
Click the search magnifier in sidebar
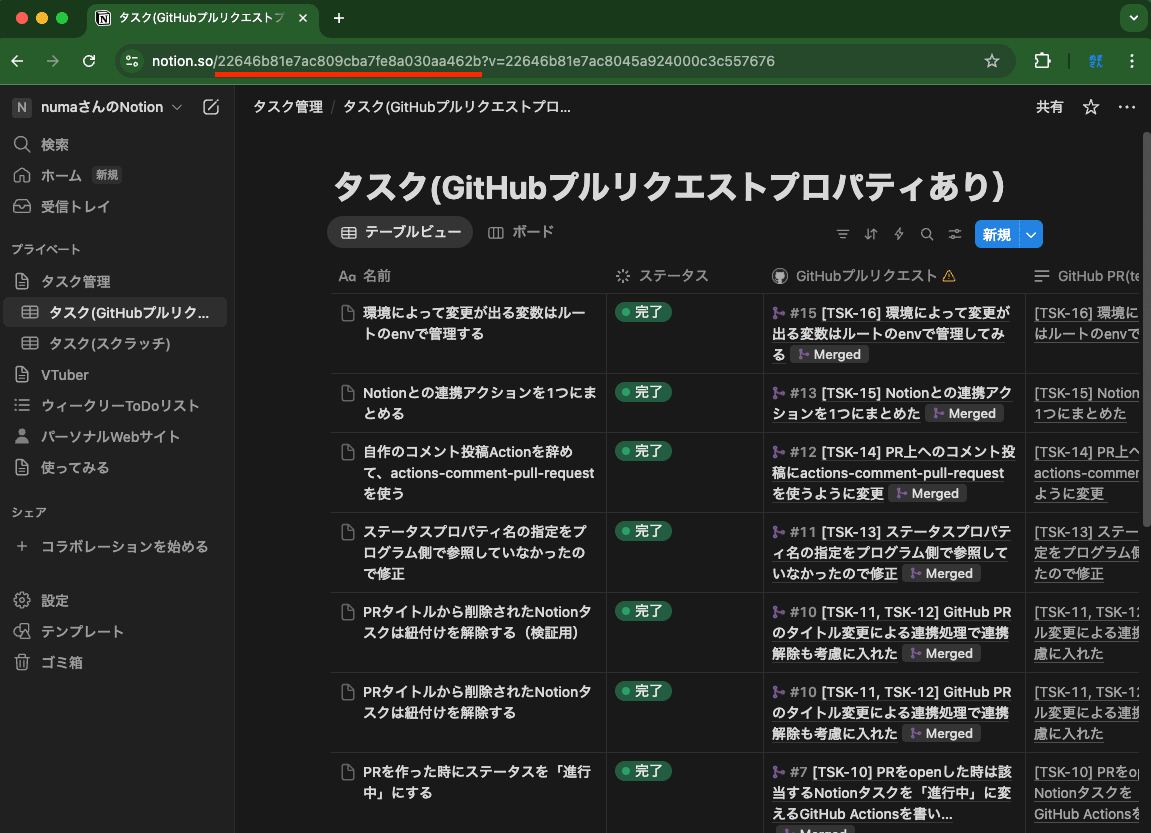click(22, 145)
